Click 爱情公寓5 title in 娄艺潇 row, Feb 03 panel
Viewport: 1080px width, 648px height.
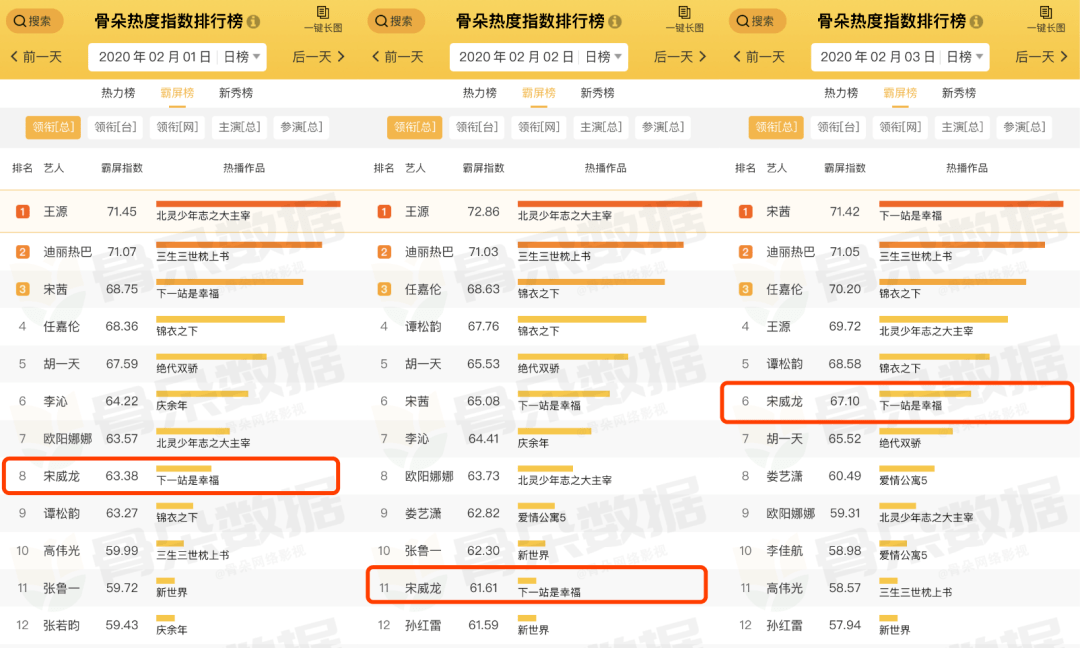pos(903,480)
